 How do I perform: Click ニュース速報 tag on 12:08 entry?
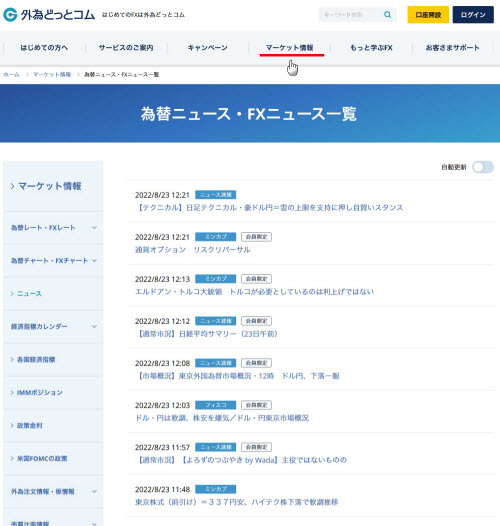[215, 363]
